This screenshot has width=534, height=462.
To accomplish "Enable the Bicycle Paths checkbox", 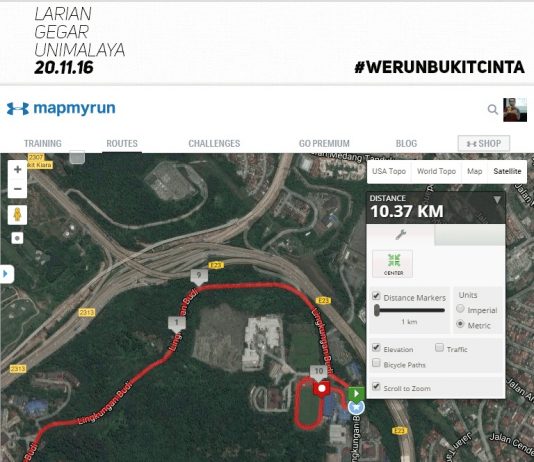I will pos(376,363).
